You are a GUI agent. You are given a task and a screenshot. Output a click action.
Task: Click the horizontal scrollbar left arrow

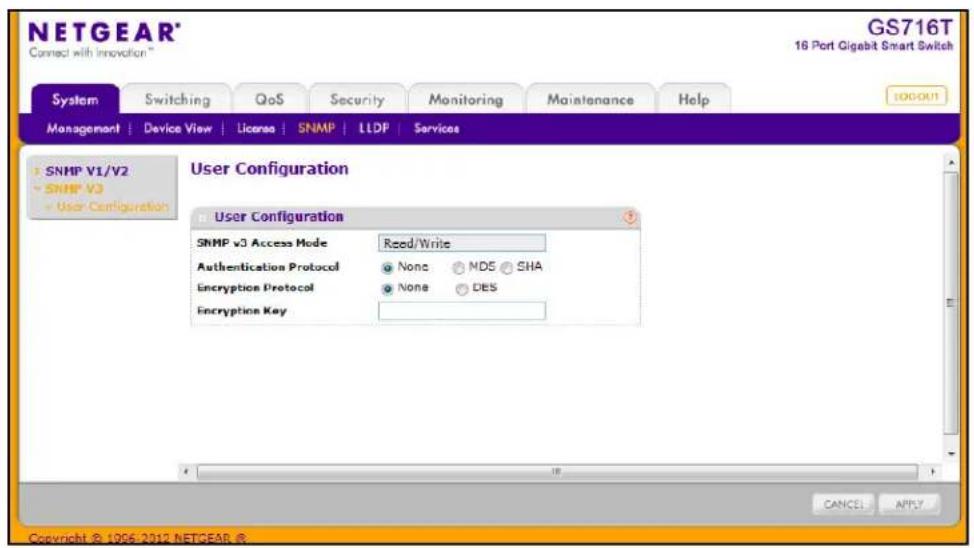pyautogui.click(x=186, y=472)
